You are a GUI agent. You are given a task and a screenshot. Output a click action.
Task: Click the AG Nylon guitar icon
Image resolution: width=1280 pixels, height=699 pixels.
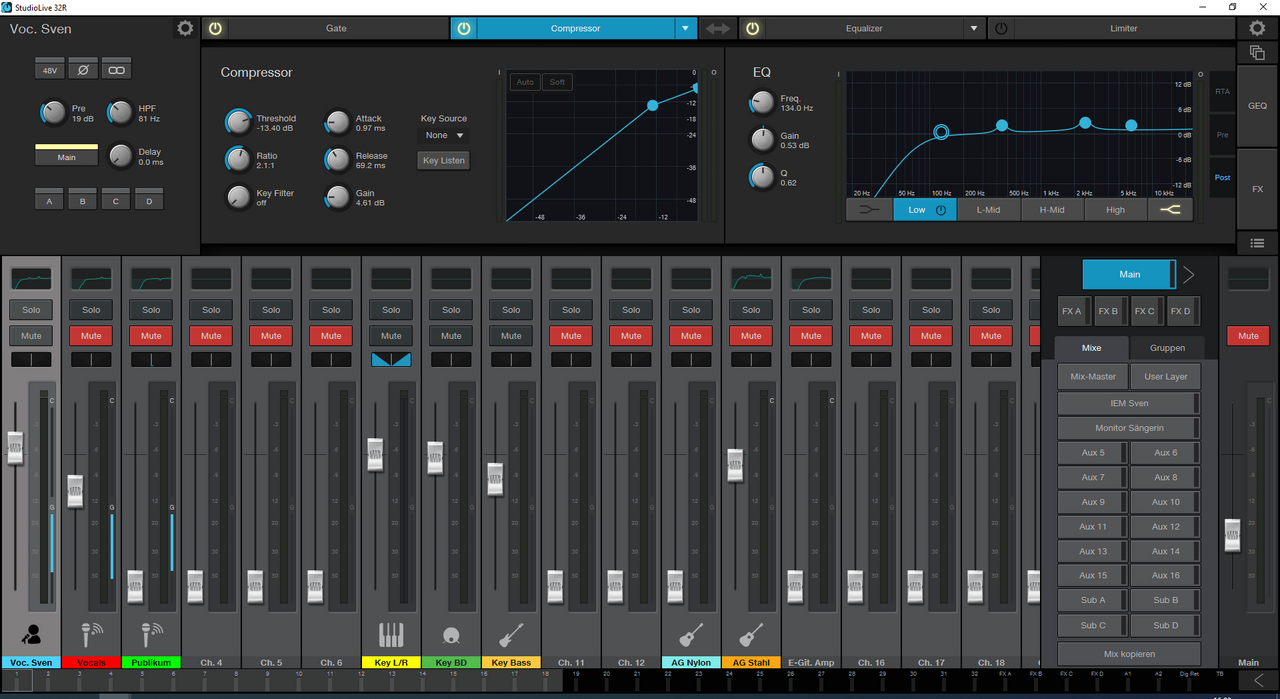(x=691, y=634)
